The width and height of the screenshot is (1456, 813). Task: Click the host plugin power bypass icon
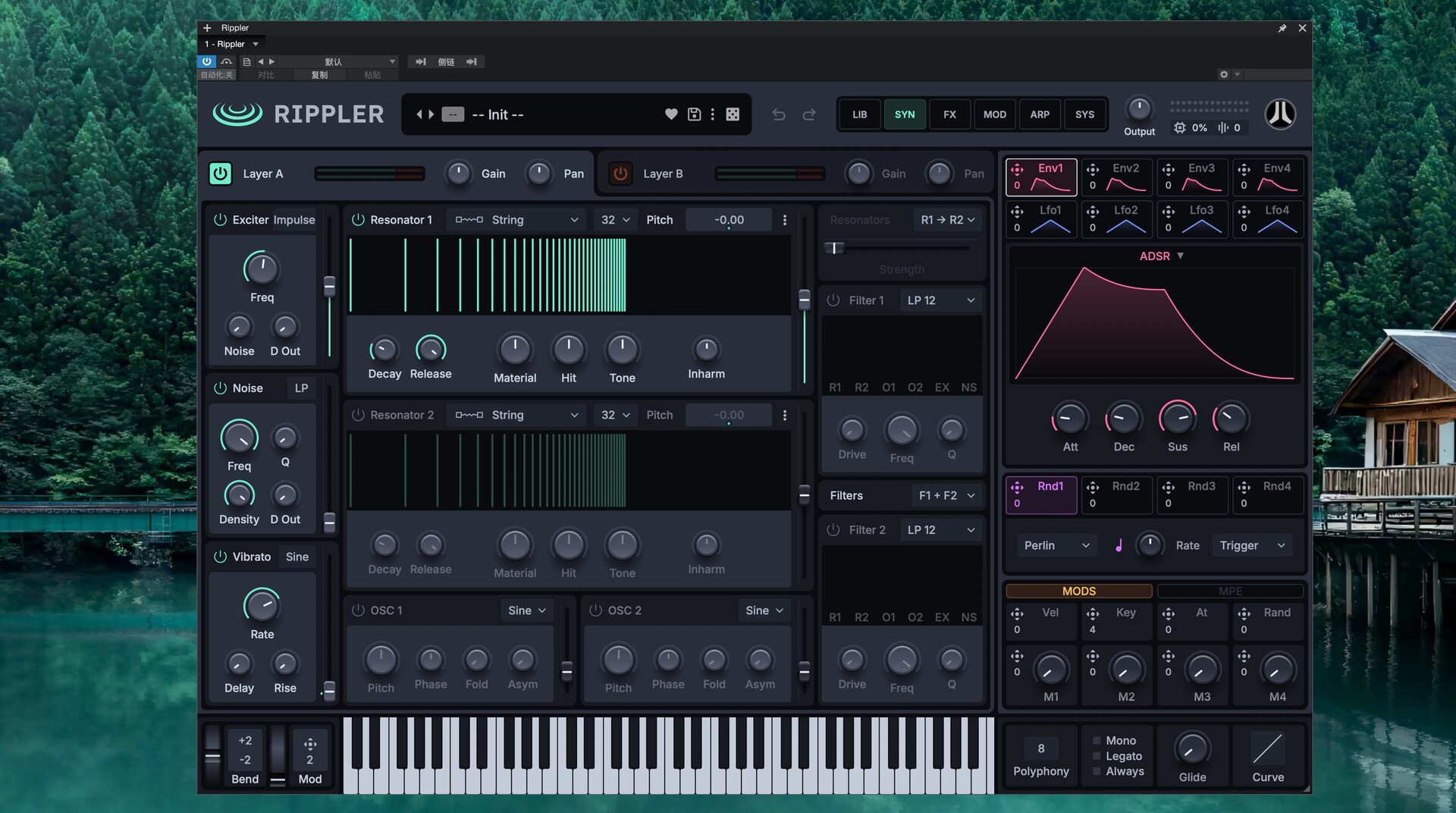207,61
